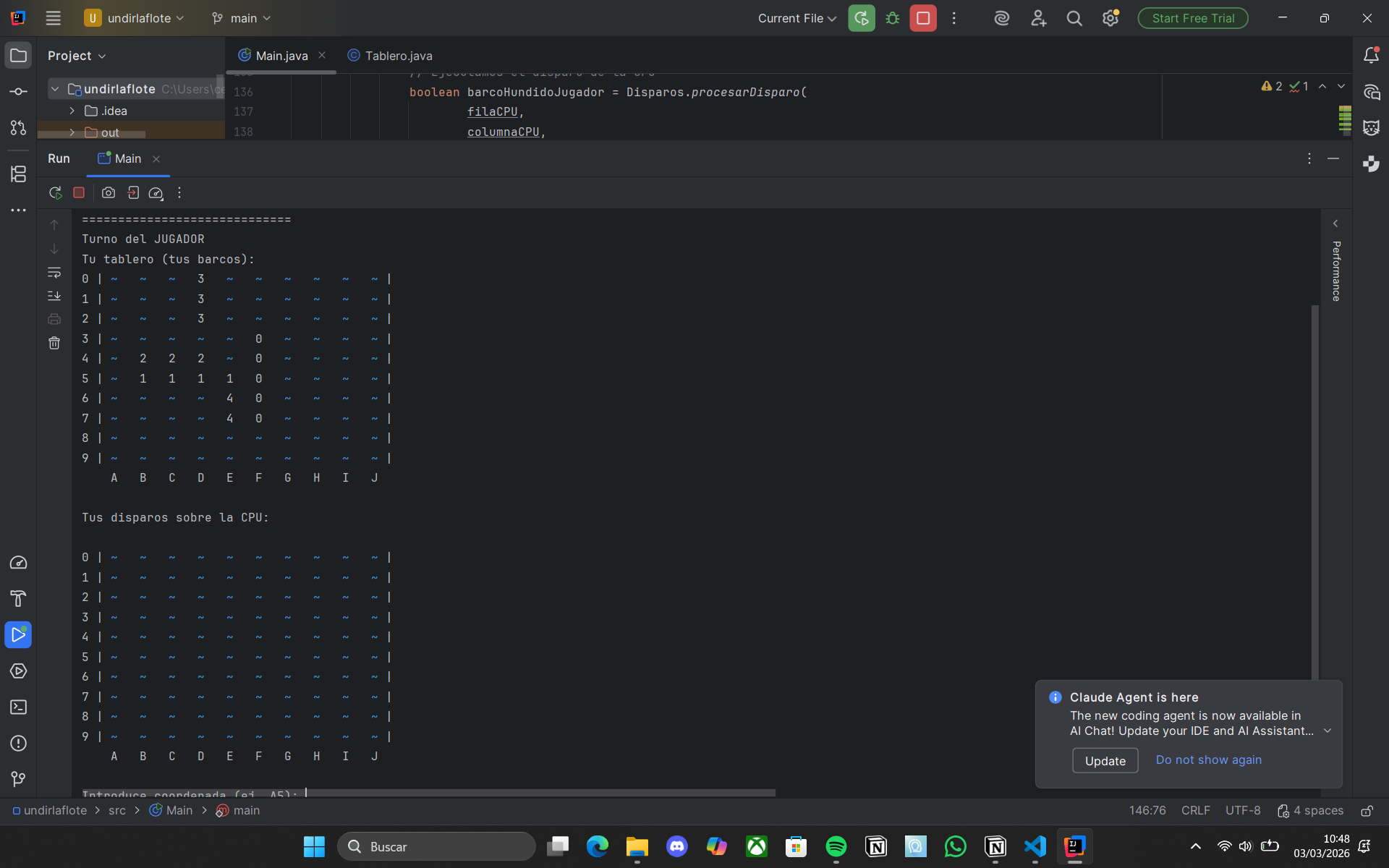Image resolution: width=1389 pixels, height=868 pixels.
Task: Expand the .idea folder in project tree
Action: [x=72, y=111]
